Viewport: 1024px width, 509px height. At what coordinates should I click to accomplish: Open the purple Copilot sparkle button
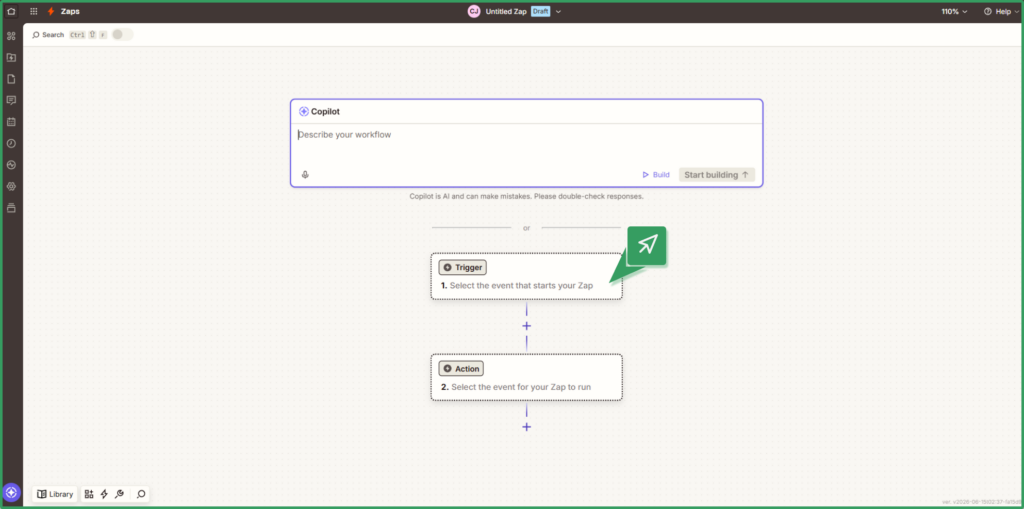click(x=11, y=492)
